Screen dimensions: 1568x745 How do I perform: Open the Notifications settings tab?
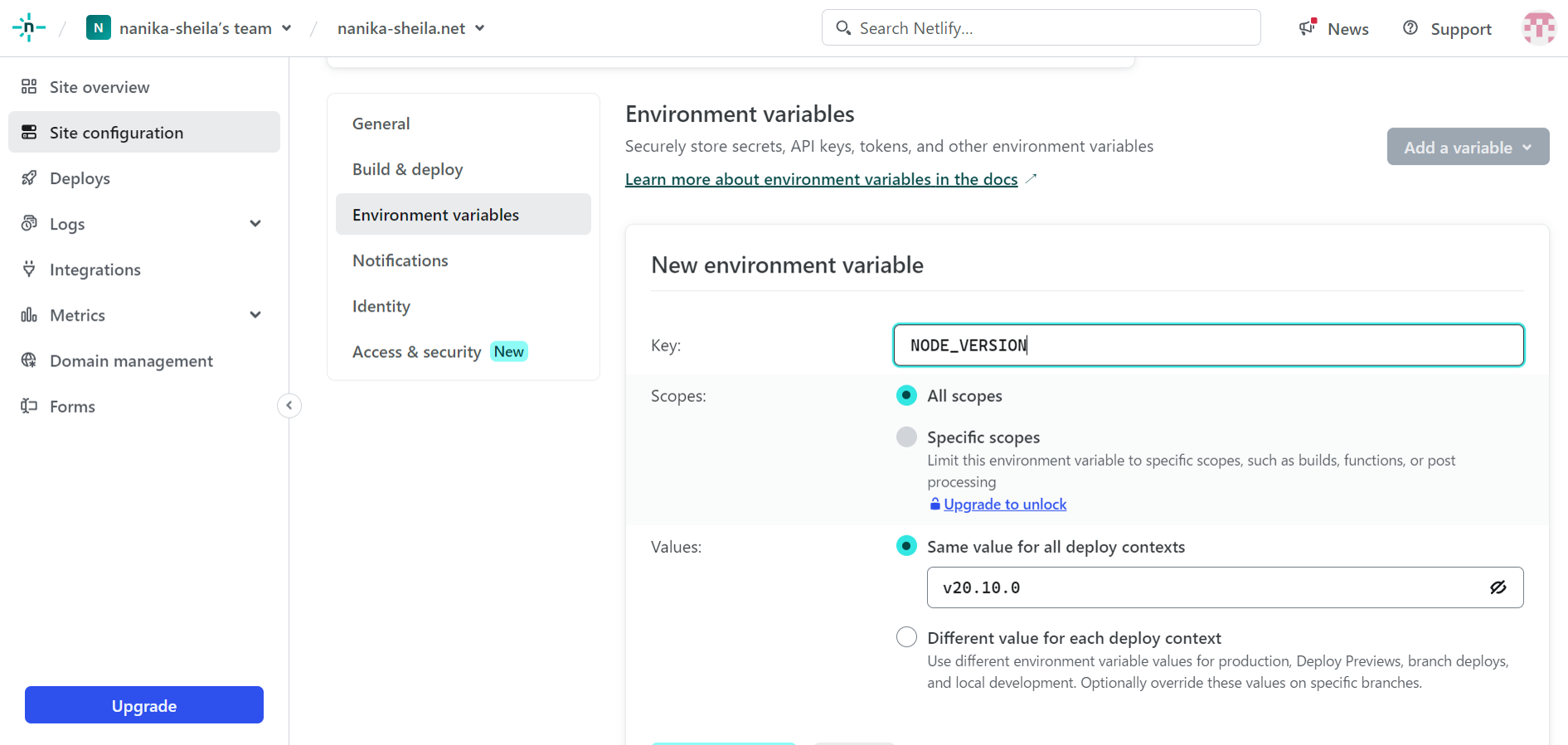[400, 260]
